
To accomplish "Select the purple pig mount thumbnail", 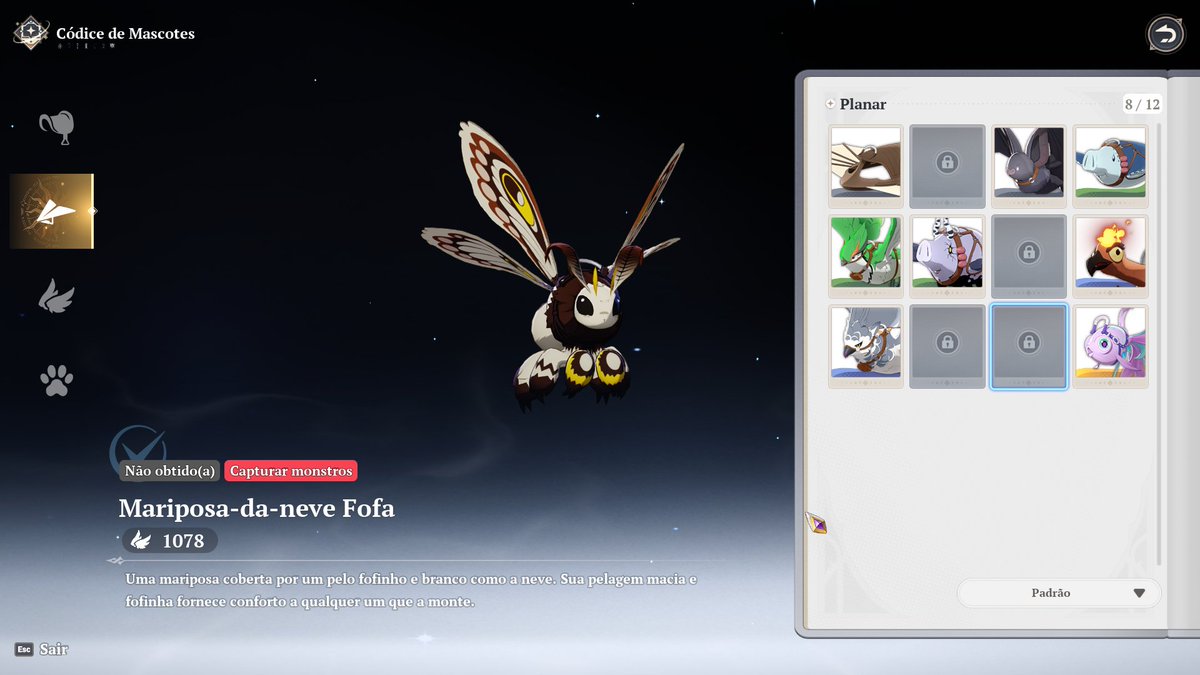I will pos(947,256).
